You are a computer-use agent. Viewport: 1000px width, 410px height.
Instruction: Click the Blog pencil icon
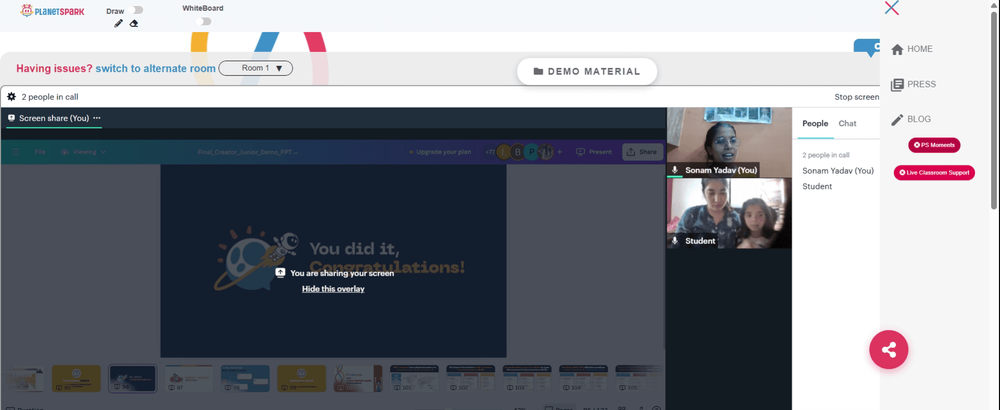pyautogui.click(x=897, y=120)
